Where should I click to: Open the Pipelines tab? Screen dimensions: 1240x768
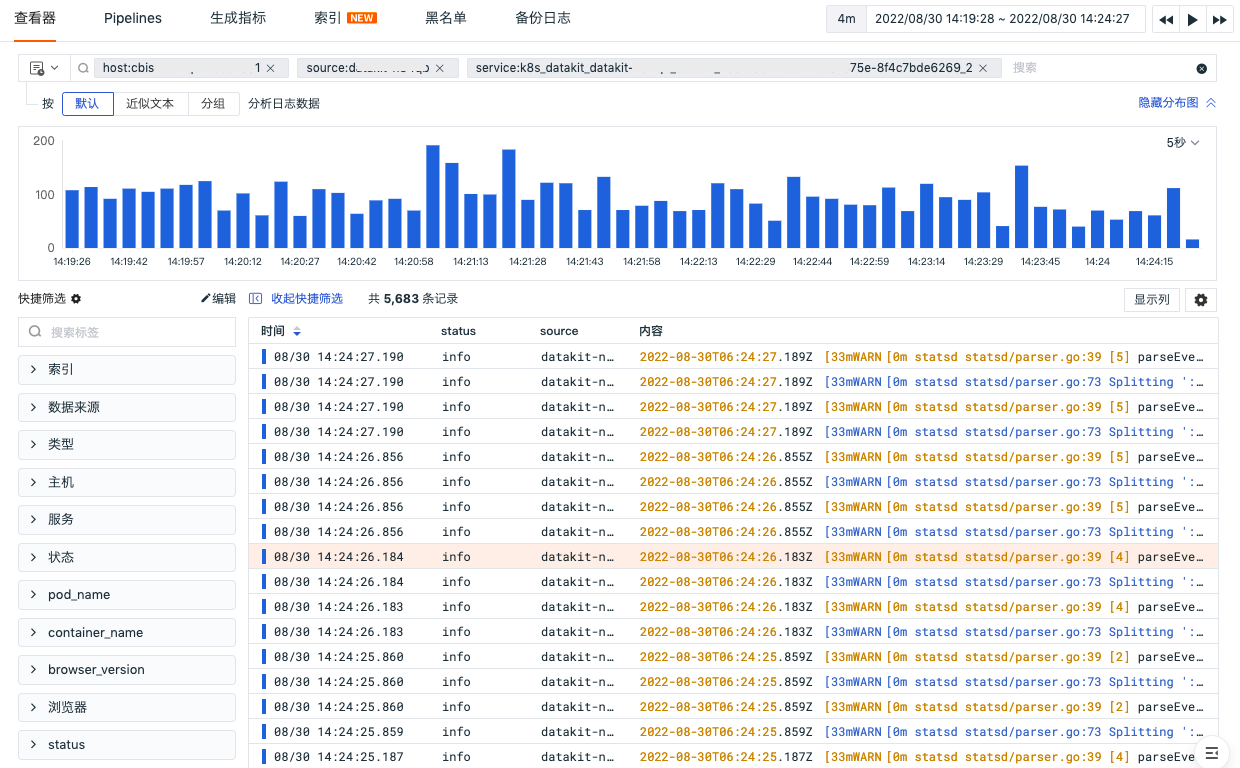pyautogui.click(x=132, y=18)
